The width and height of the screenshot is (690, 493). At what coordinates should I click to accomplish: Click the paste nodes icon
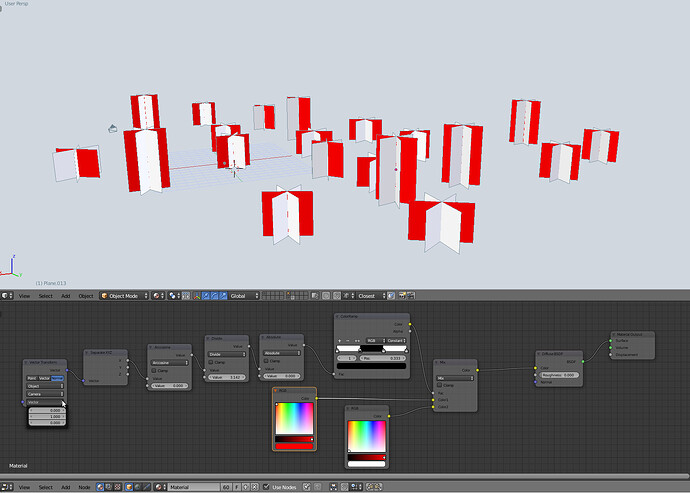click(378, 487)
